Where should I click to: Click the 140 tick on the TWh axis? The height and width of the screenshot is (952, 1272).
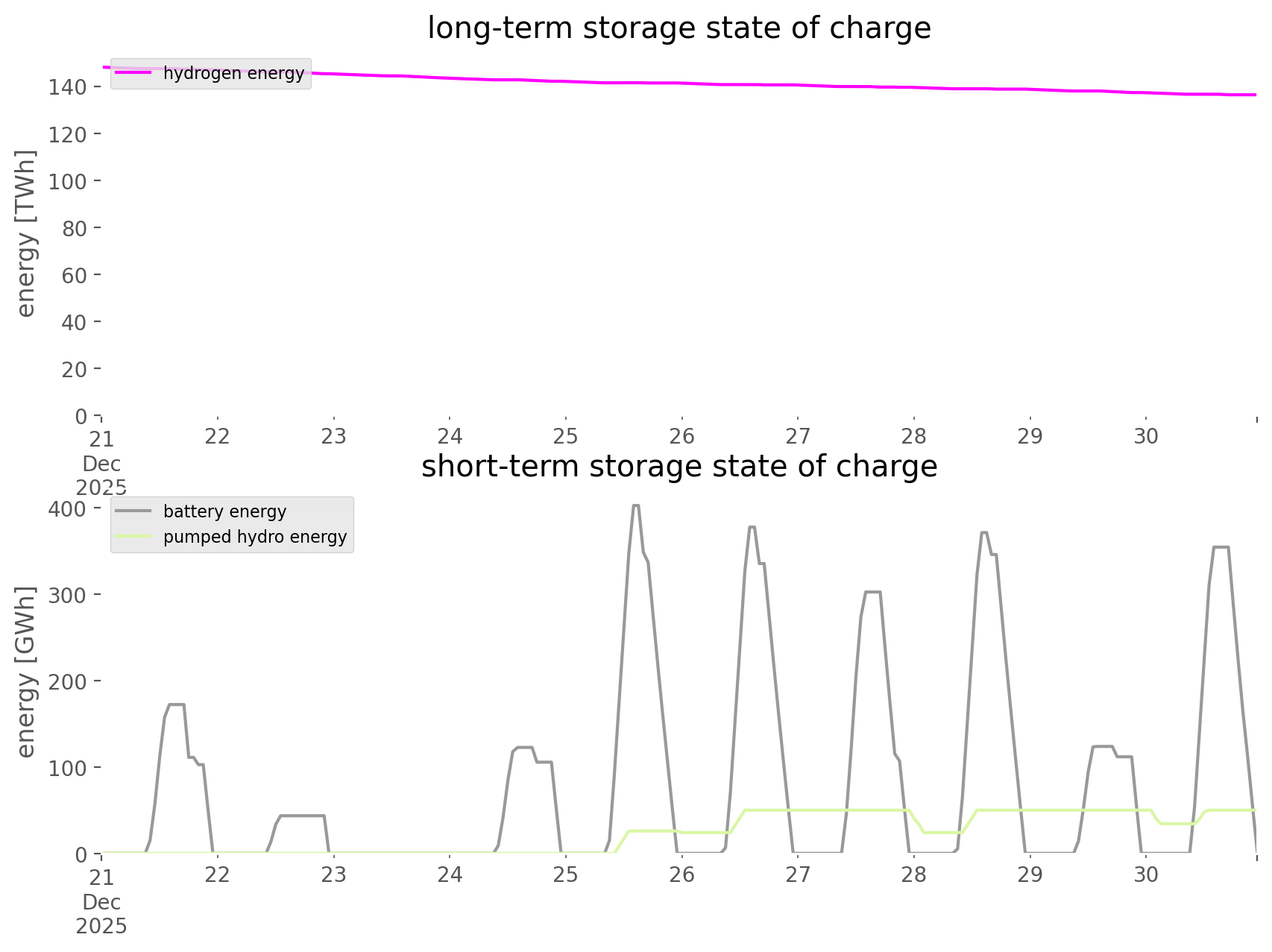click(x=68, y=87)
